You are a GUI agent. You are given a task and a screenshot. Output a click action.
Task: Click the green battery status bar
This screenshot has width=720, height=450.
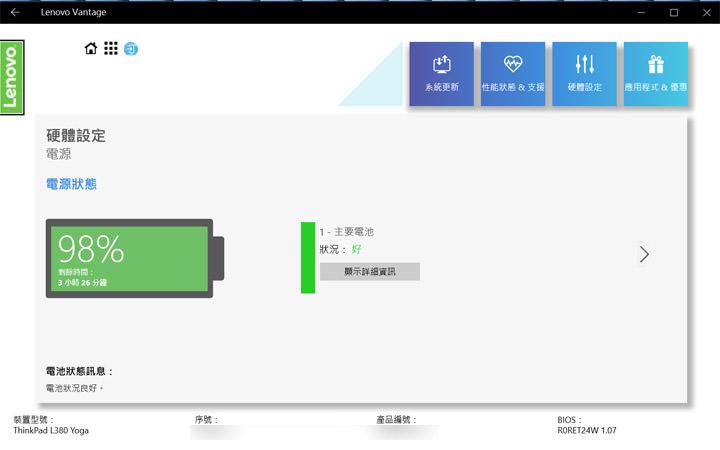pyautogui.click(x=308, y=258)
